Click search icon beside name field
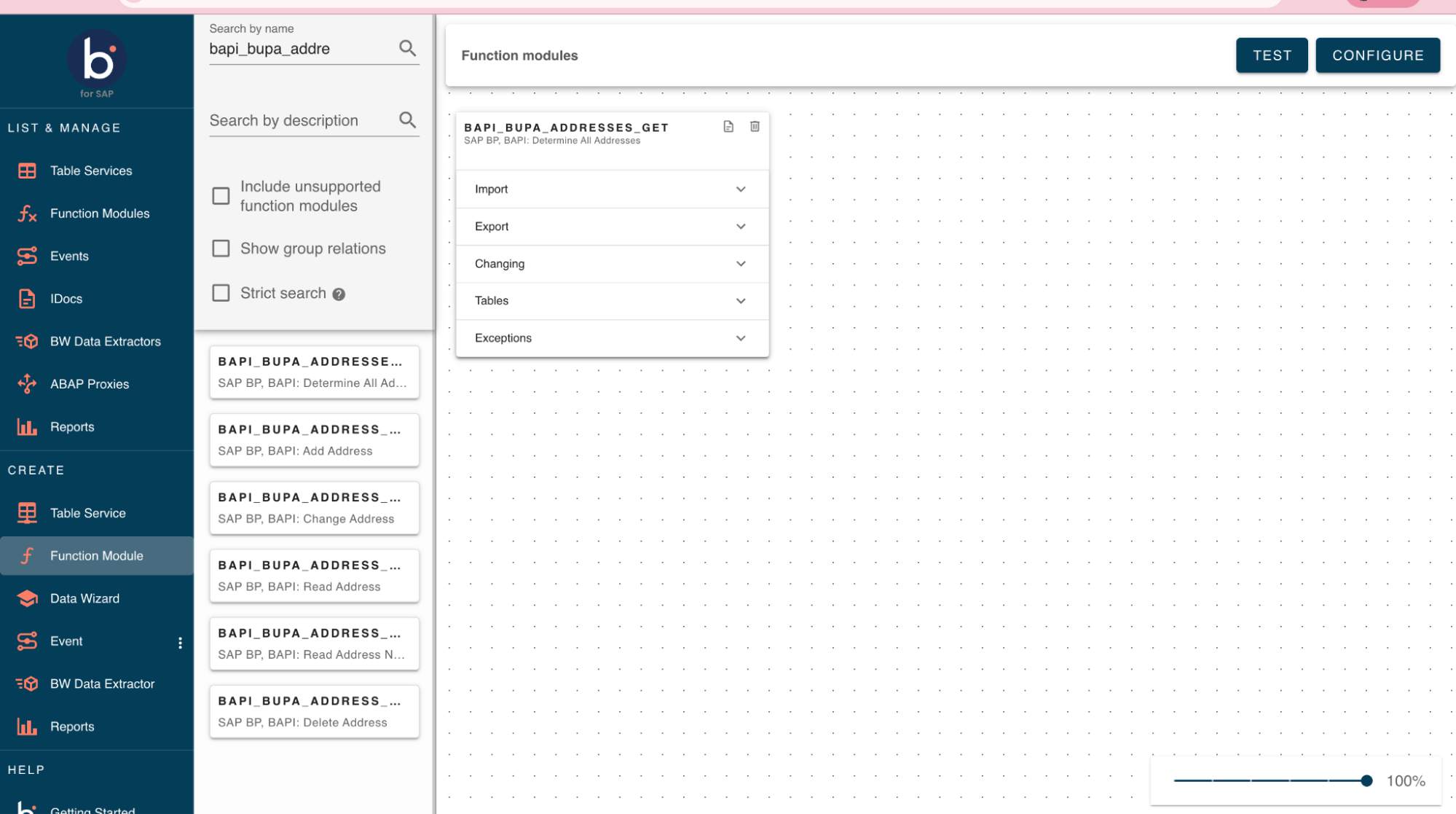 pos(408,48)
